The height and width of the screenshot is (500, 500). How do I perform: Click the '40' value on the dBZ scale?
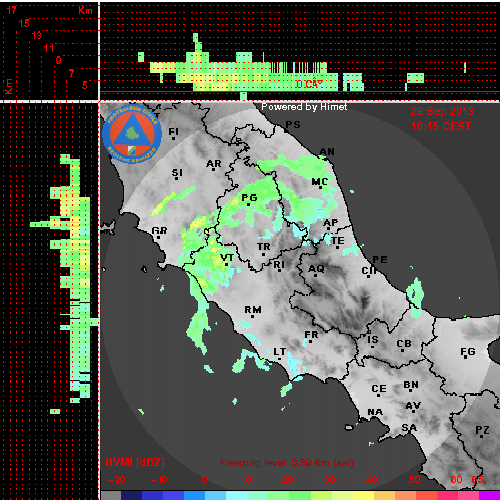click(x=371, y=480)
